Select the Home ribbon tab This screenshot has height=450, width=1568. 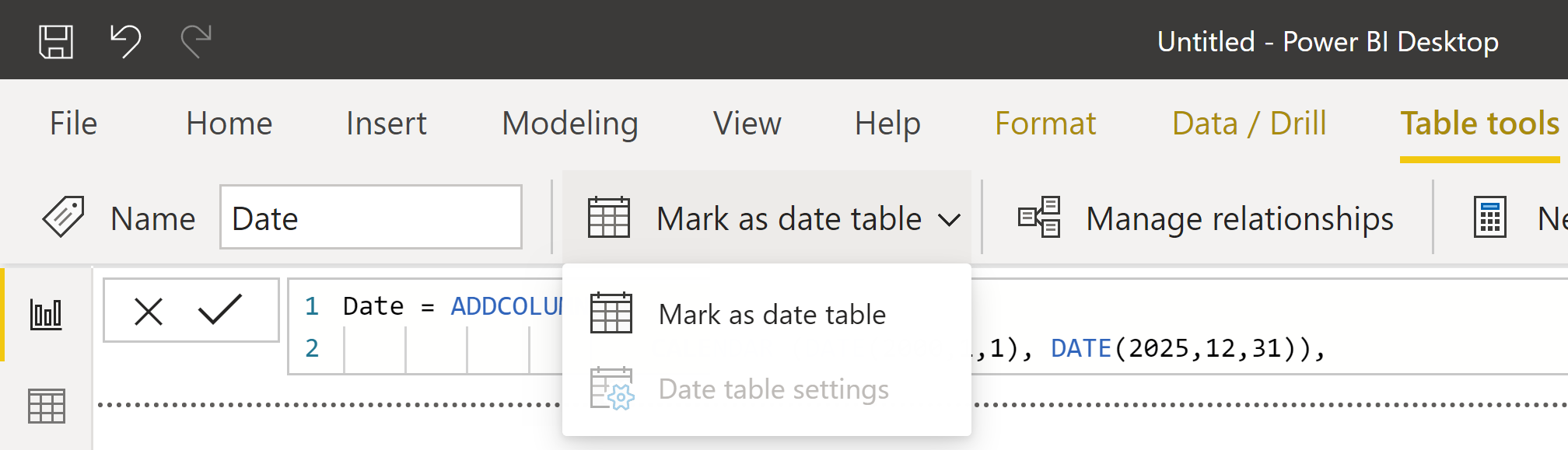click(x=228, y=123)
